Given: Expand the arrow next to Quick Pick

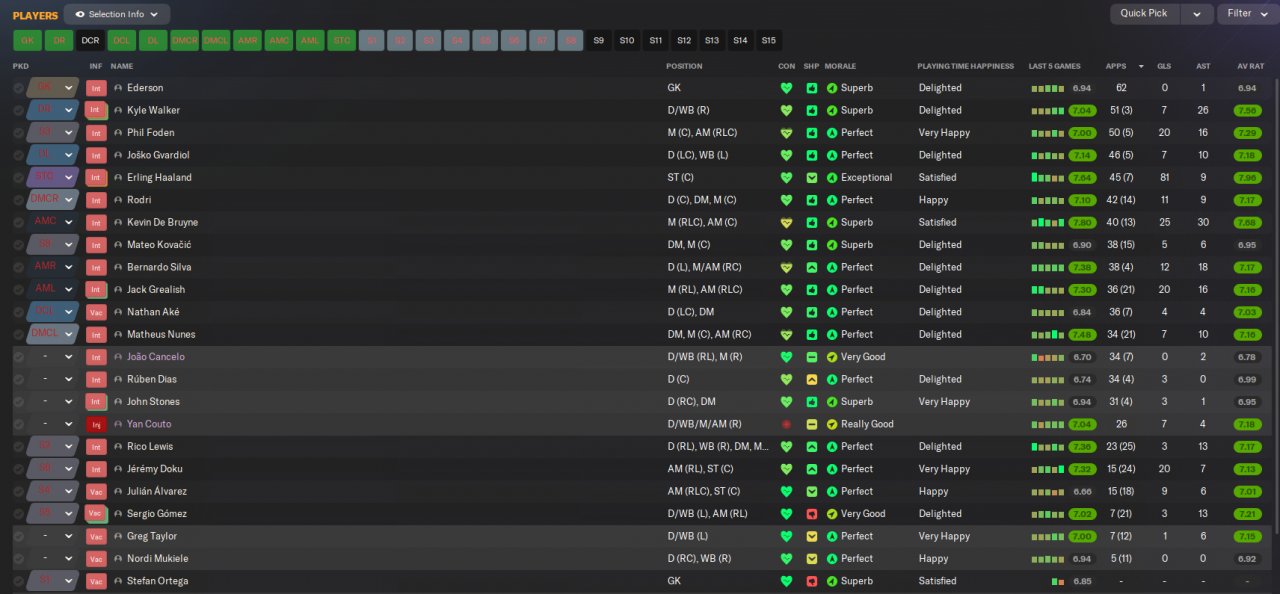Looking at the screenshot, I should click(1197, 14).
